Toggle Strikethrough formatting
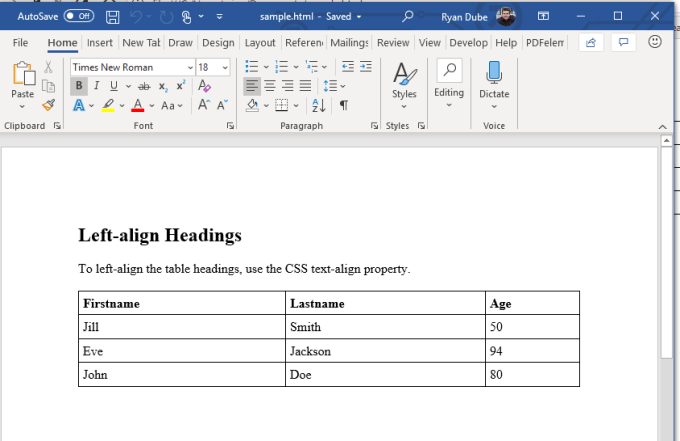 tap(144, 86)
